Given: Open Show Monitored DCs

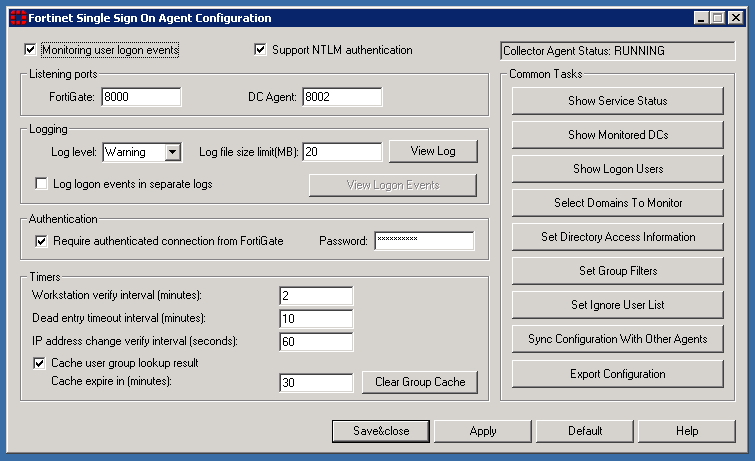Looking at the screenshot, I should (618, 135).
